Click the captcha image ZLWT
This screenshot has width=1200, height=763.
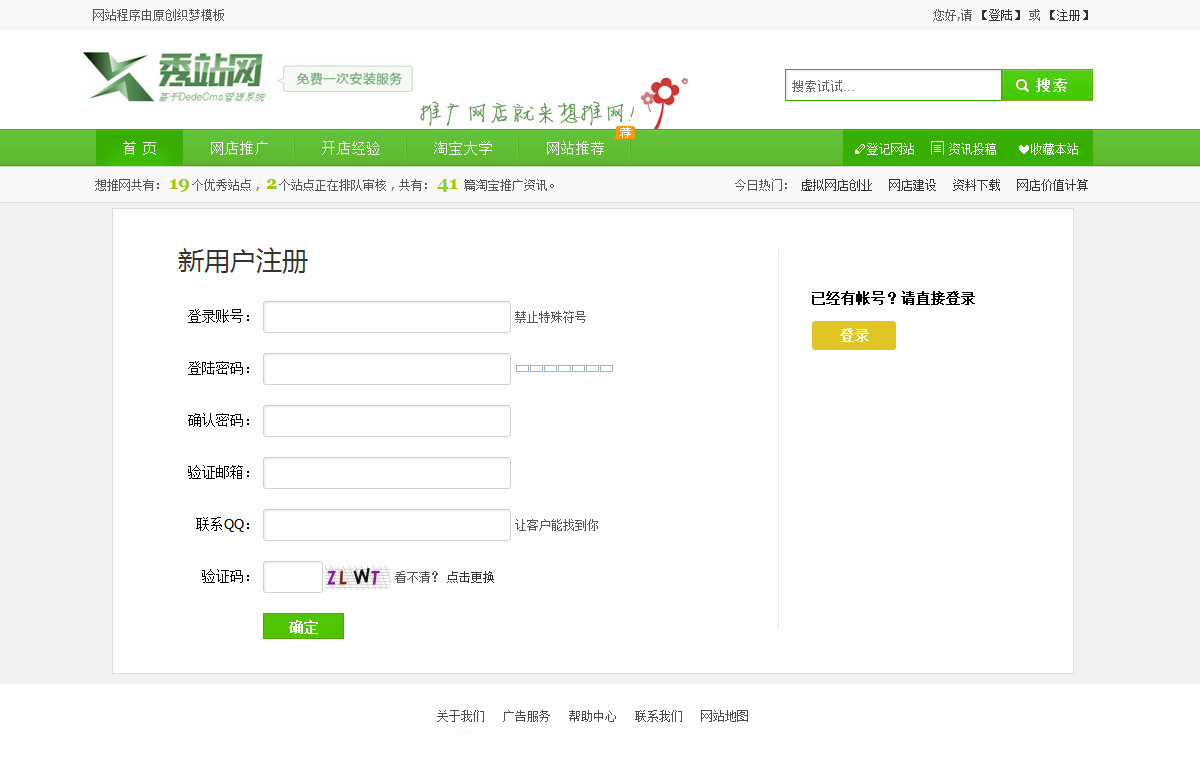355,577
